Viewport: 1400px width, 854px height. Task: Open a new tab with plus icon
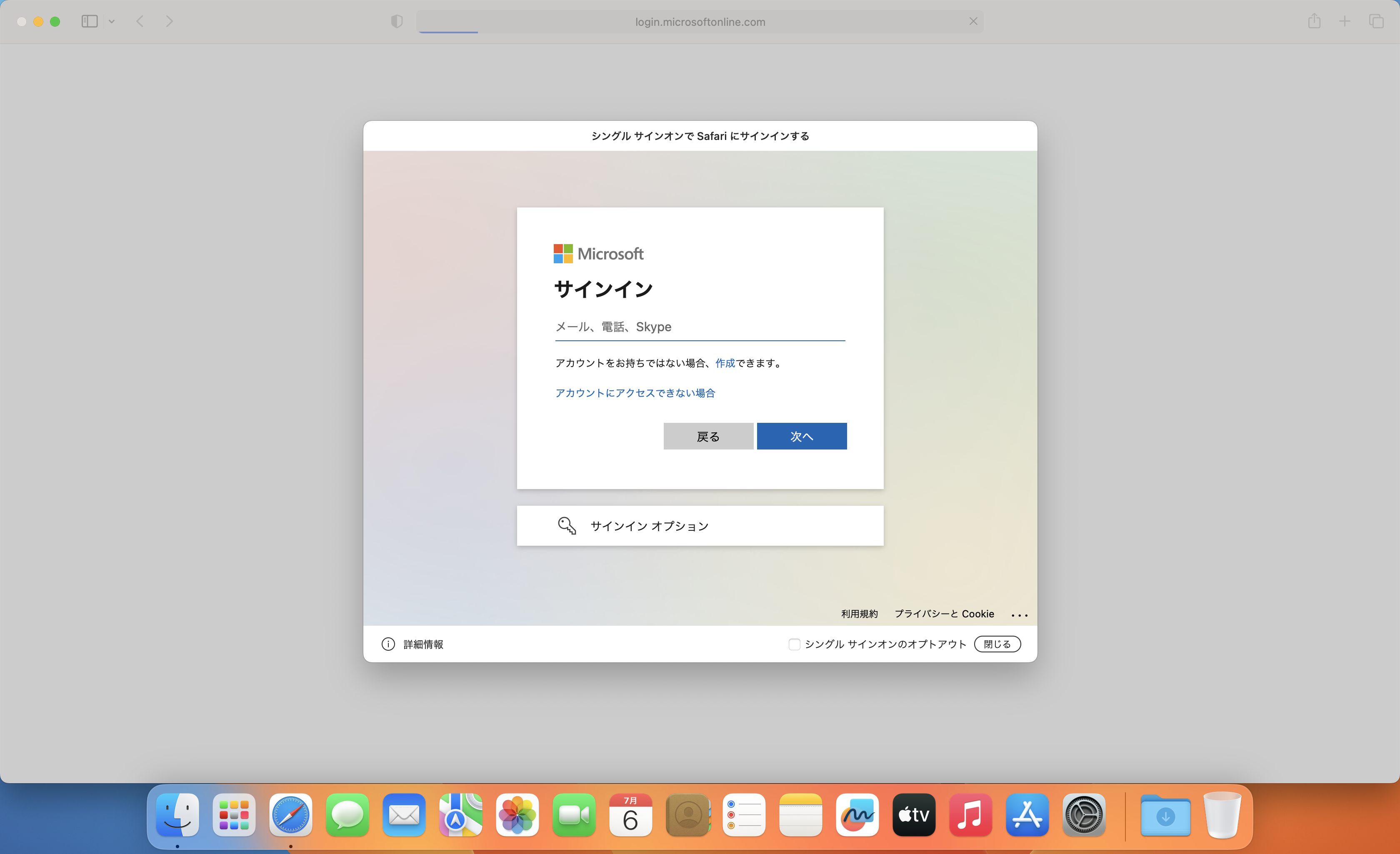pos(1345,22)
